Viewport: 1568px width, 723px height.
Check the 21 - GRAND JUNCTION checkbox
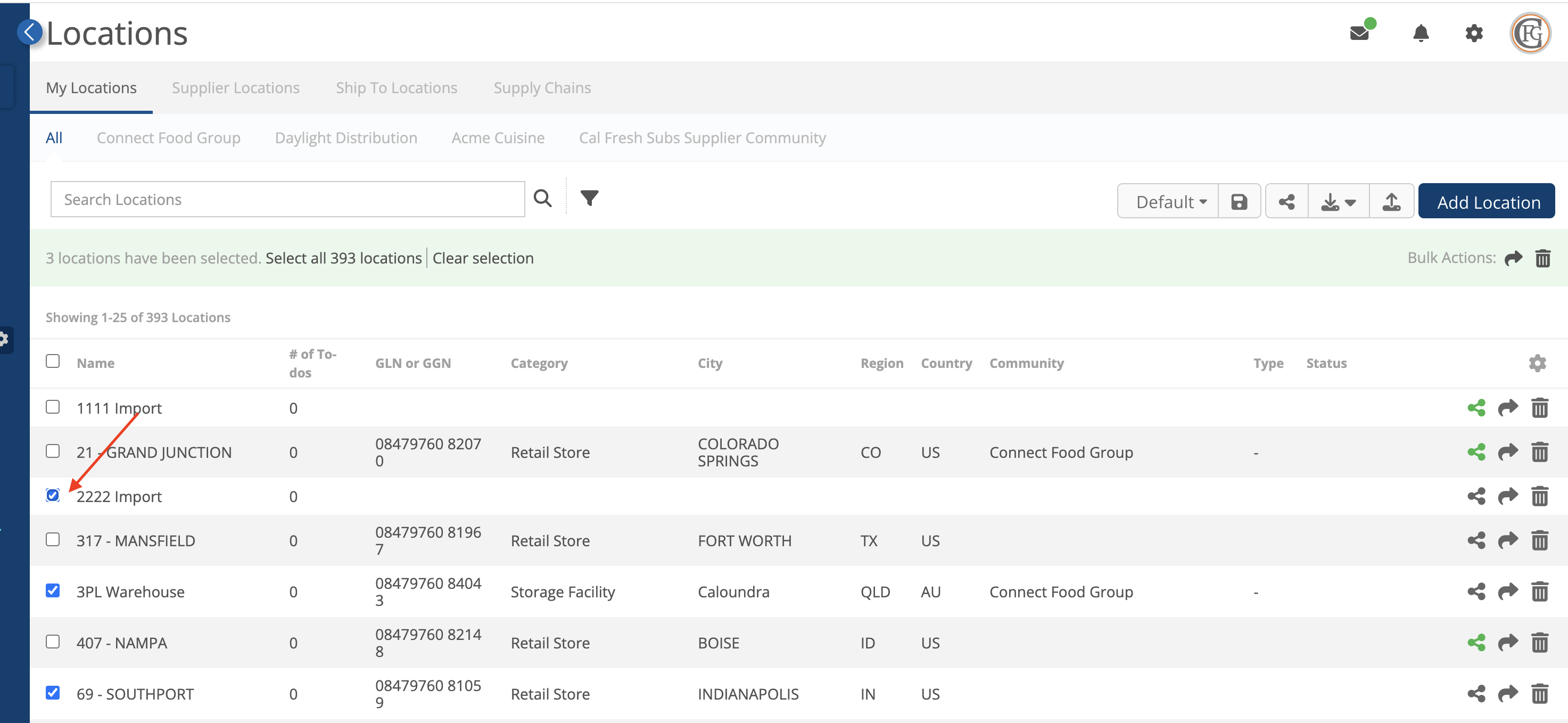(x=53, y=451)
